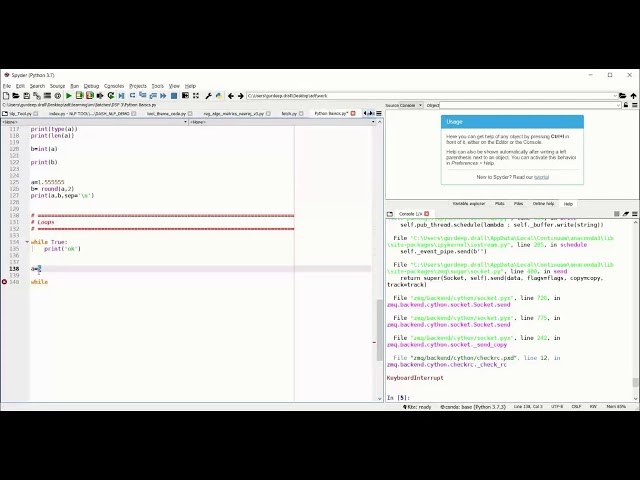
Task: Run file with green play button
Action: pyautogui.click(x=69, y=96)
